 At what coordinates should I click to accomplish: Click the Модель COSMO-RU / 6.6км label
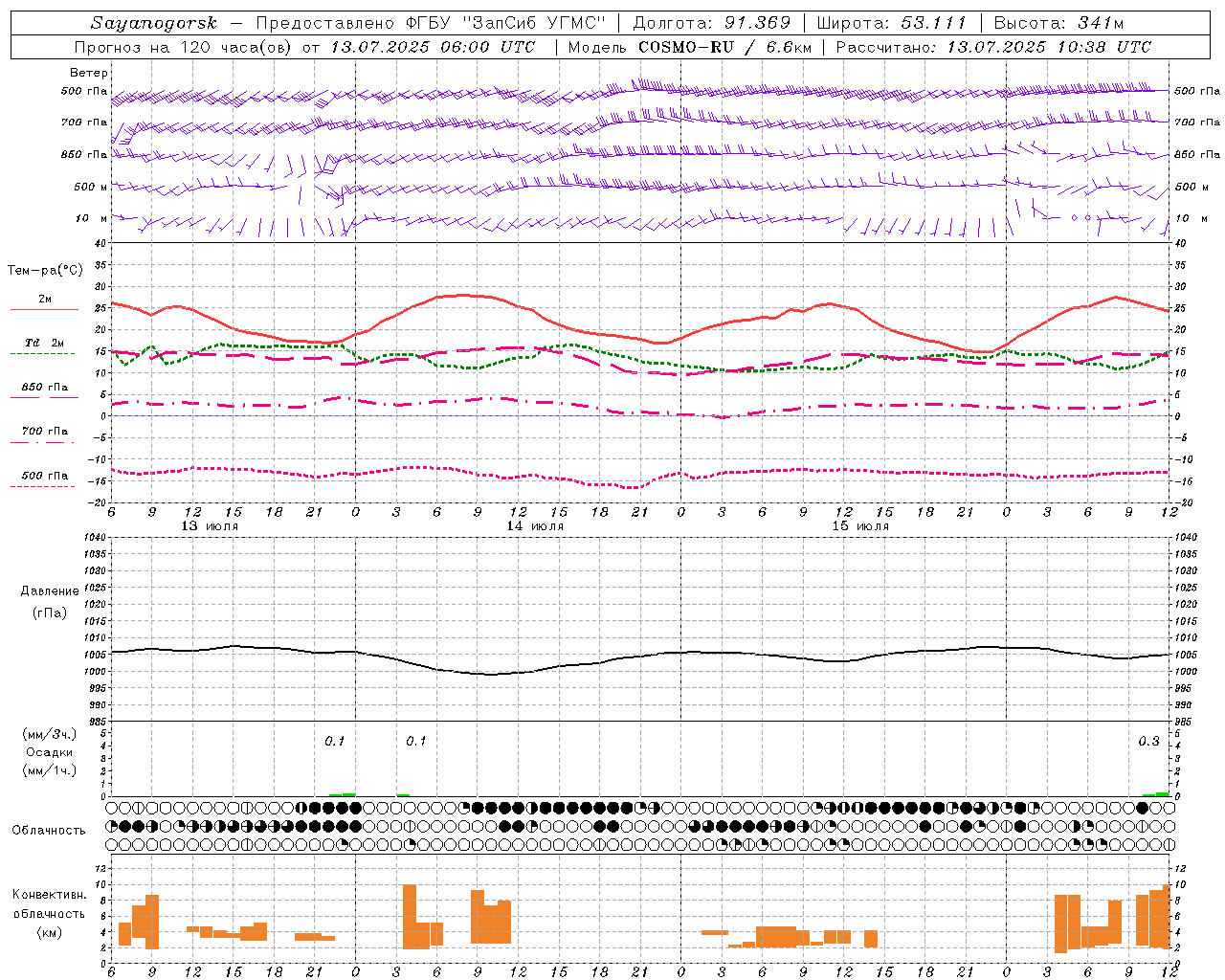tap(688, 47)
